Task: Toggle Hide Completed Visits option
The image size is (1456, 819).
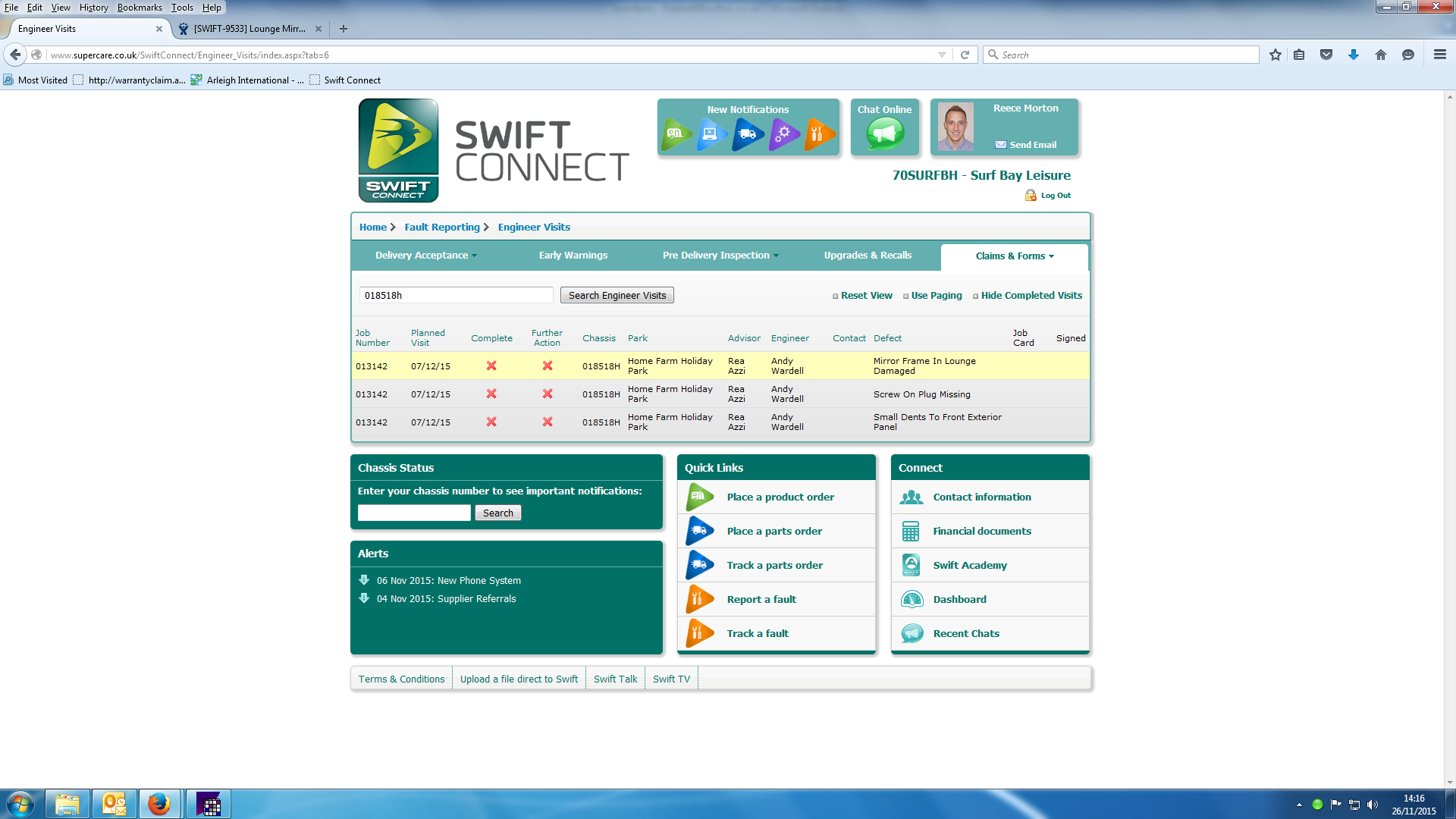Action: [1030, 296]
